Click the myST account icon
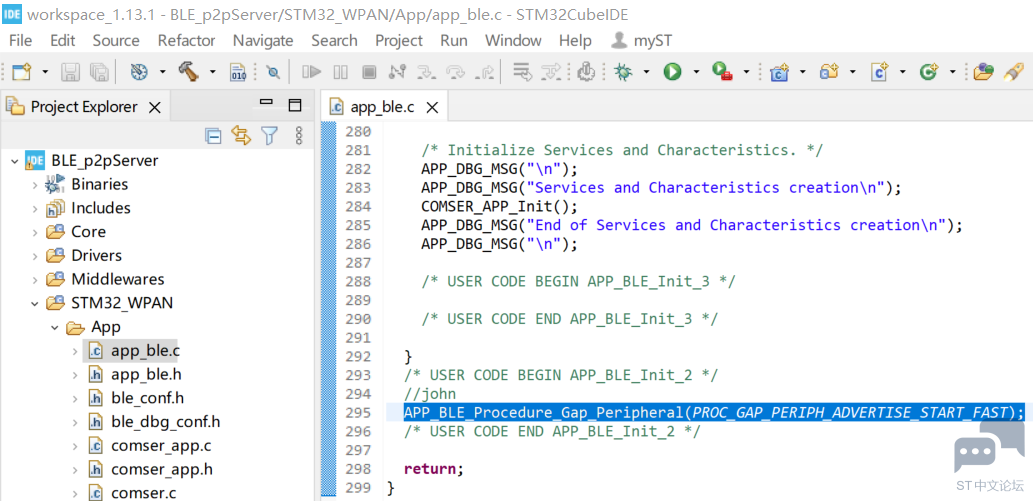The width and height of the screenshot is (1033, 501). (x=619, y=40)
